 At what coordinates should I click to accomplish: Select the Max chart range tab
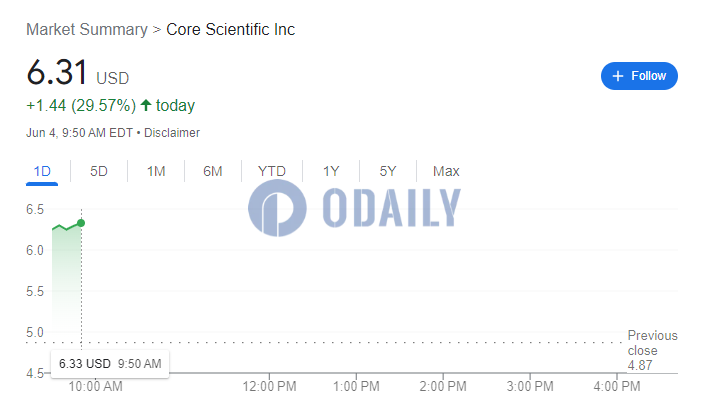coord(446,171)
